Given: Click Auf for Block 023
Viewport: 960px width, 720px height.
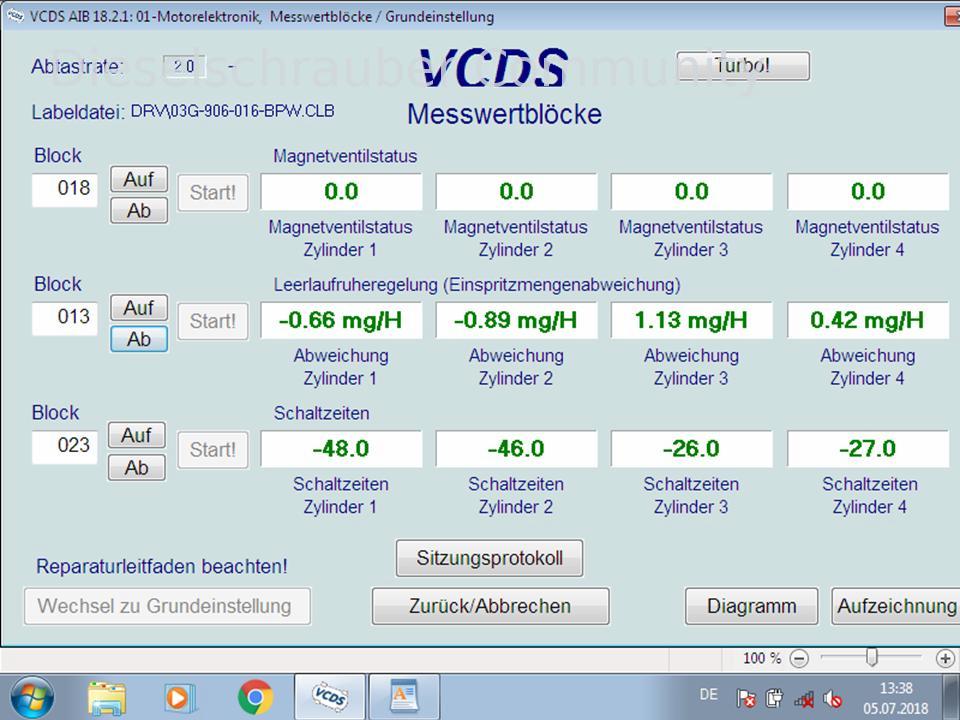Looking at the screenshot, I should 137,435.
